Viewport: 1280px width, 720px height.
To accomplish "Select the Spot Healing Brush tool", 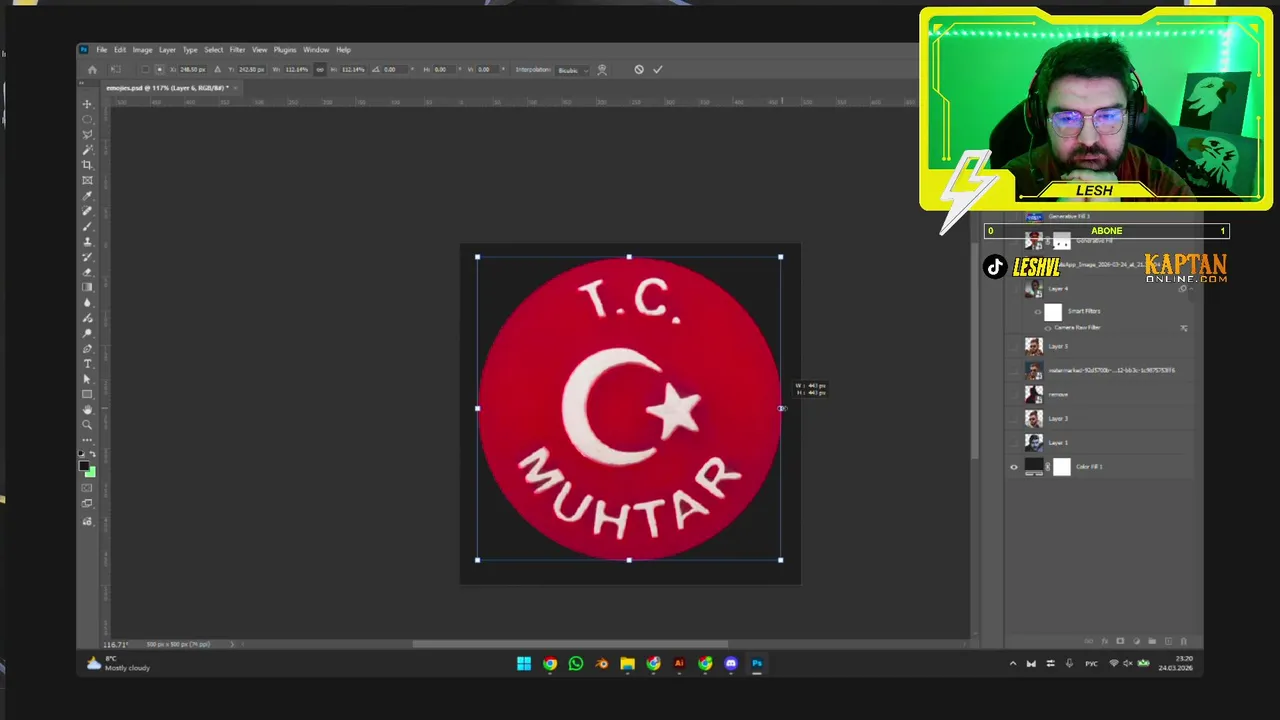I will pos(87,211).
